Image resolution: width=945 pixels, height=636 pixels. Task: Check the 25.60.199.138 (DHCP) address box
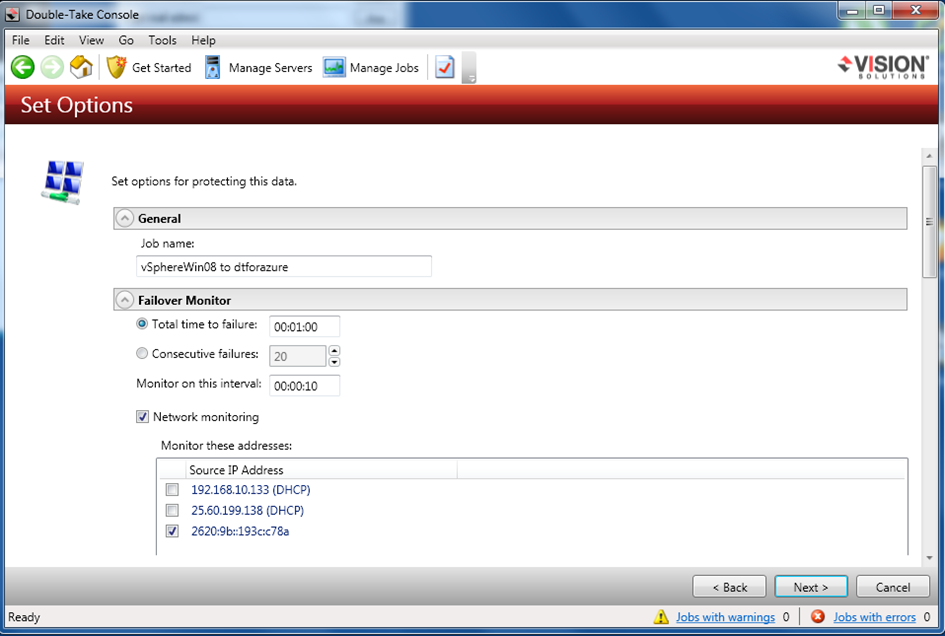(172, 511)
